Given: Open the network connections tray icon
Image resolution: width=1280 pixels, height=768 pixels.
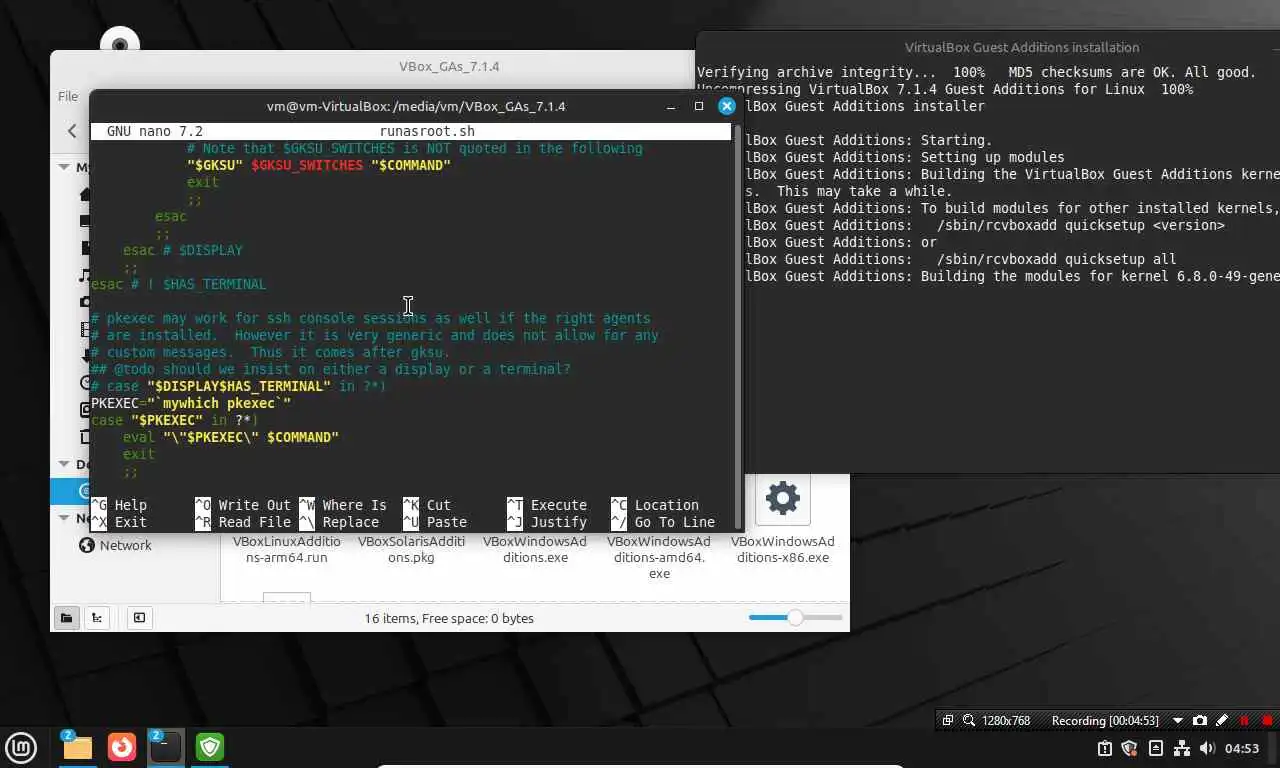Looking at the screenshot, I should tap(1182, 748).
